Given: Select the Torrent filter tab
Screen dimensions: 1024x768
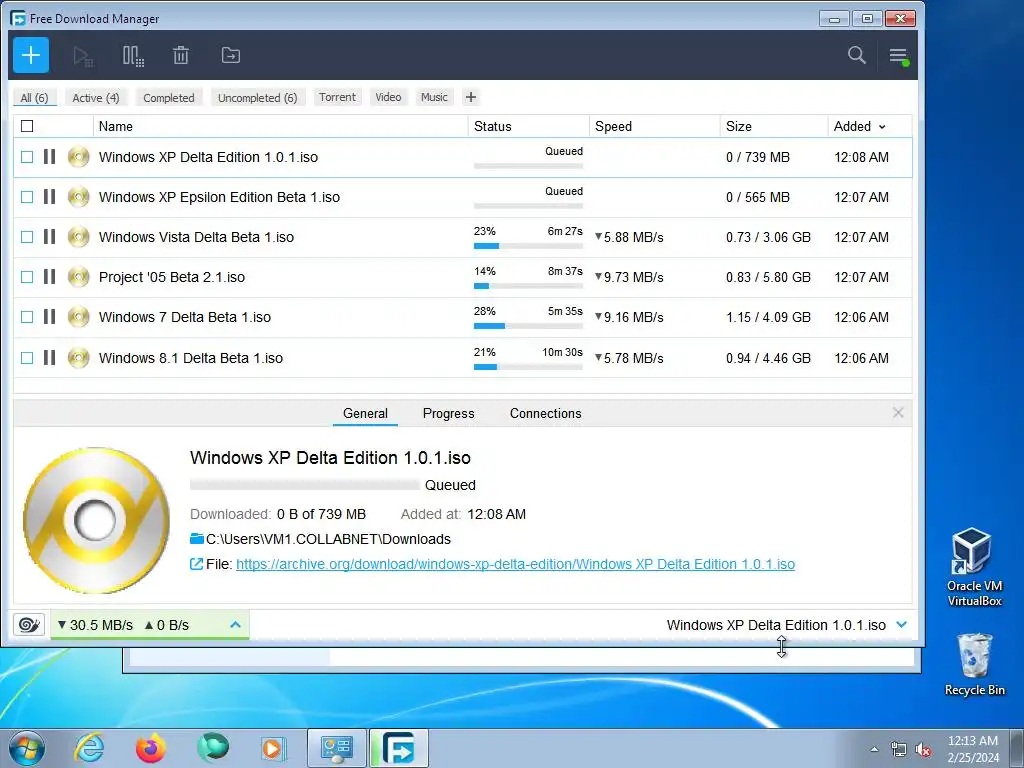Looking at the screenshot, I should coord(337,97).
